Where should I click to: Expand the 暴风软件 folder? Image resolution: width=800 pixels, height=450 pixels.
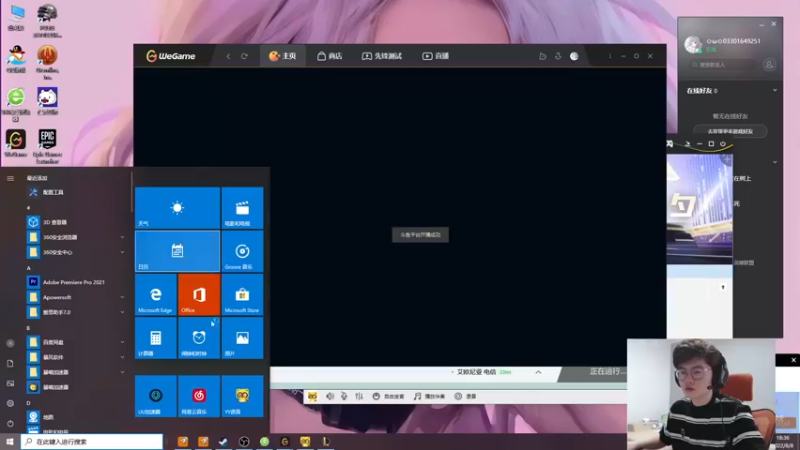coord(77,357)
